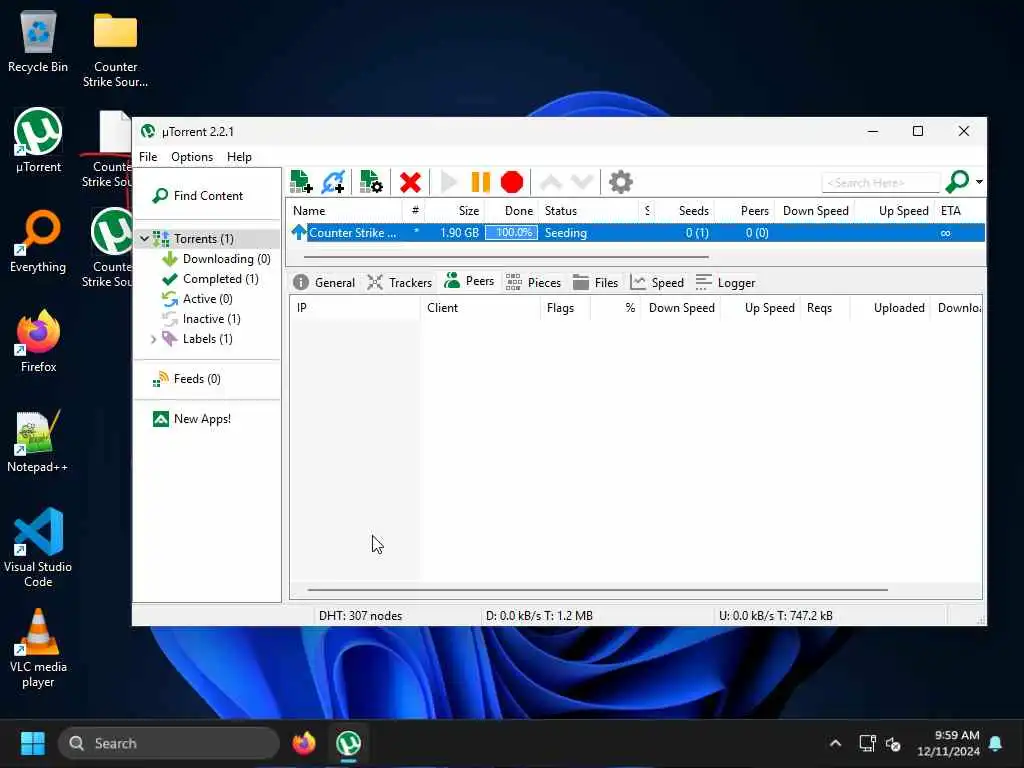This screenshot has width=1024, height=768.
Task: Sort torrents by Name column header
Action: 309,211
